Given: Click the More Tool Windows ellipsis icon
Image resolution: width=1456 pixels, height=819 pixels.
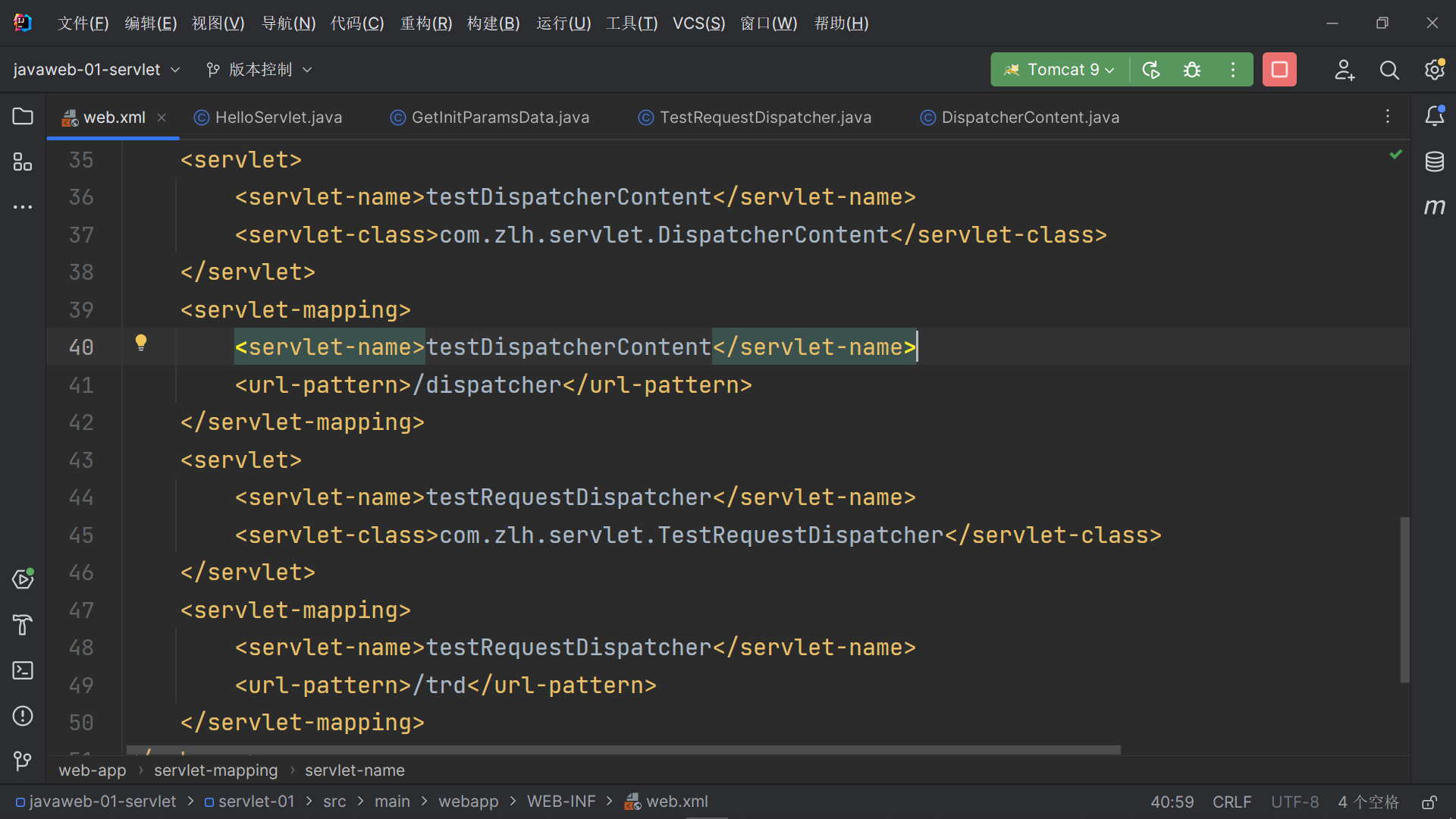Looking at the screenshot, I should pos(22,206).
